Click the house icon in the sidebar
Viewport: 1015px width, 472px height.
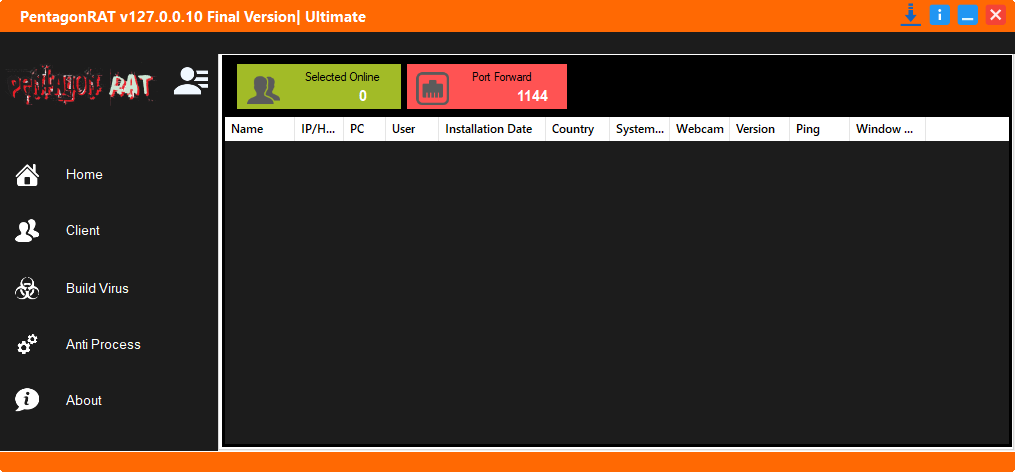[27, 175]
